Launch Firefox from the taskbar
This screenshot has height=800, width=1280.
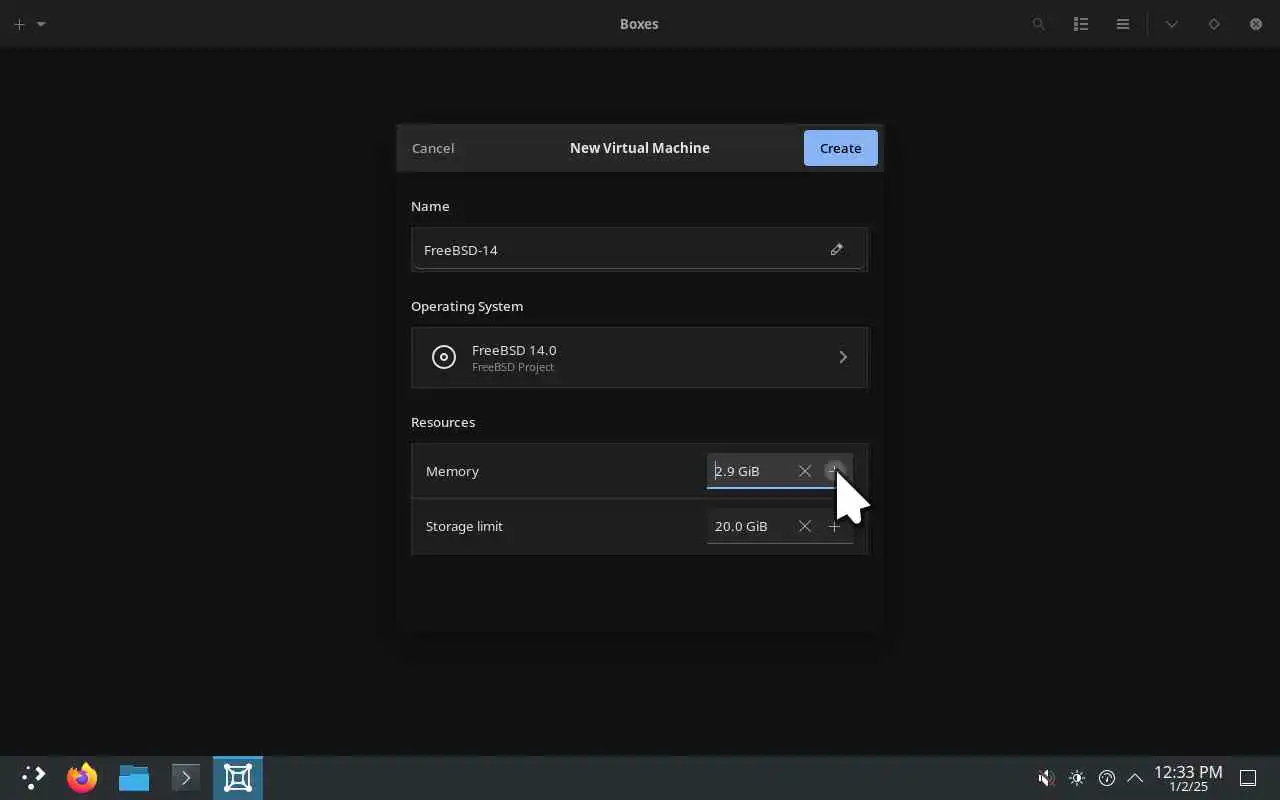pyautogui.click(x=82, y=778)
